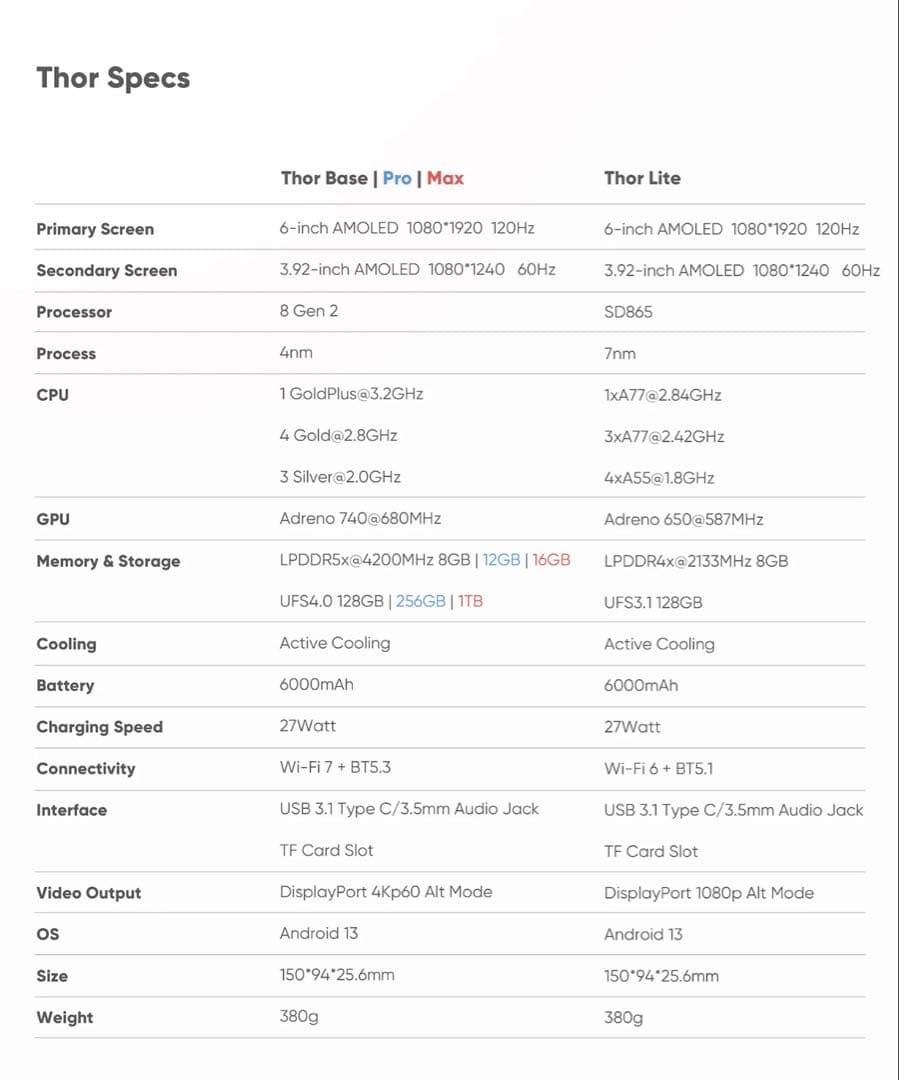Click the Adreno 740@680MHz GPU value
899x1080 pixels.
click(x=360, y=518)
